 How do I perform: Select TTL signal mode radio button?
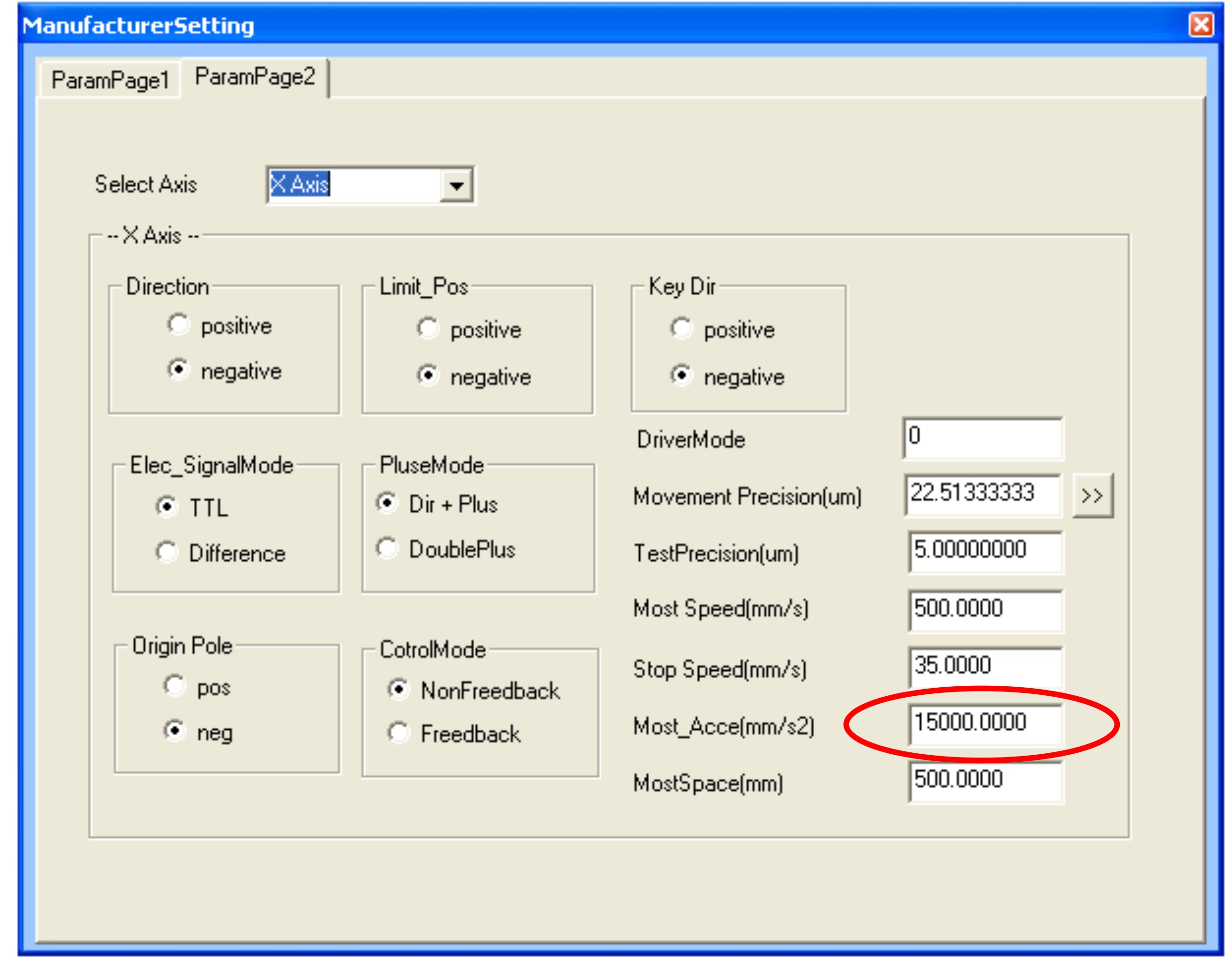coord(167,506)
